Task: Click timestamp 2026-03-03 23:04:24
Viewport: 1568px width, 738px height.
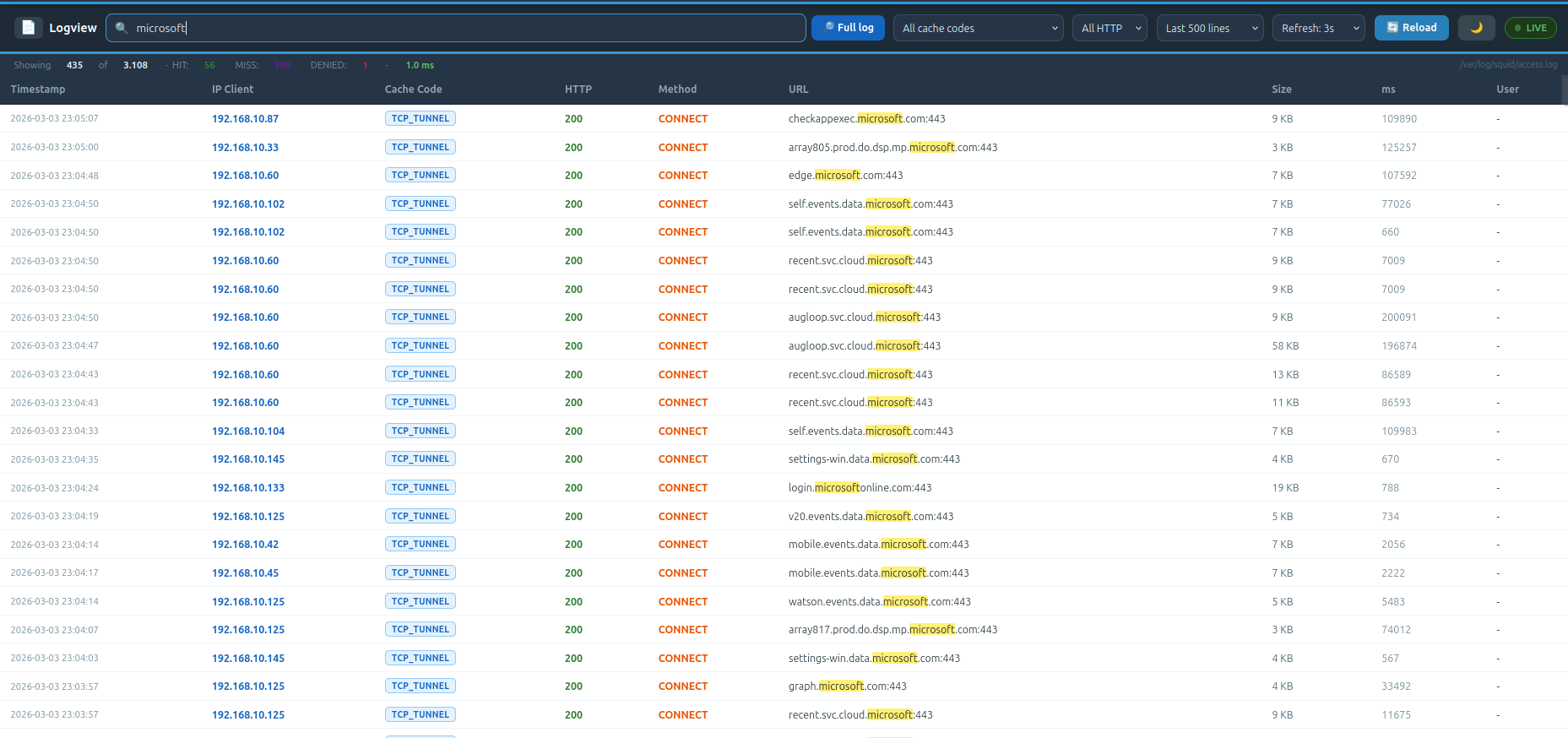Action: point(54,488)
